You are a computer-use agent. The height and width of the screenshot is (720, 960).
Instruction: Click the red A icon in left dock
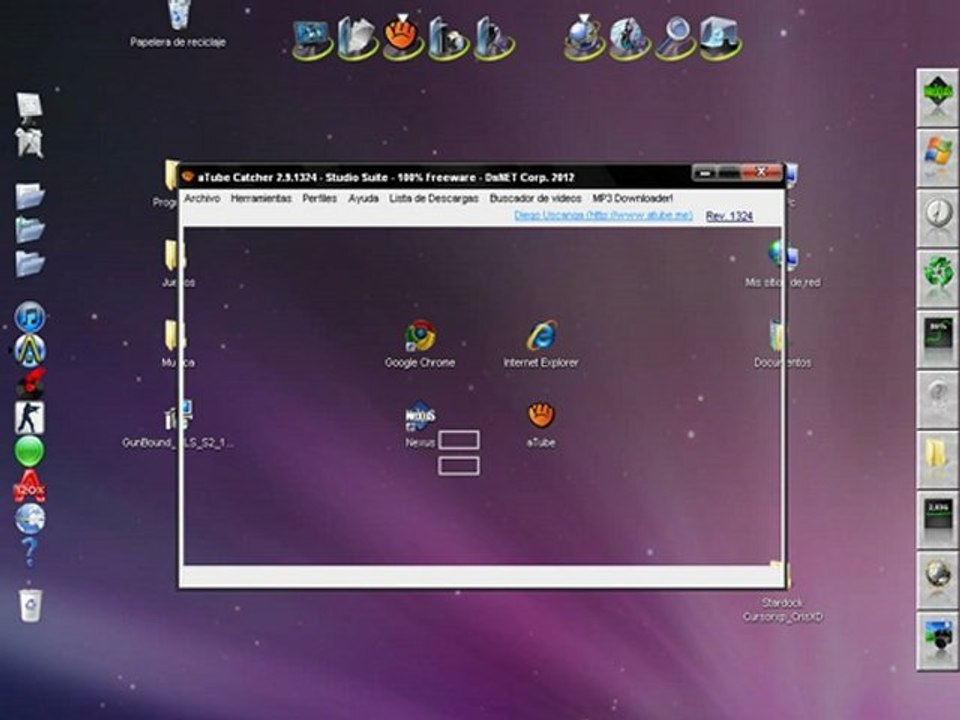point(29,486)
